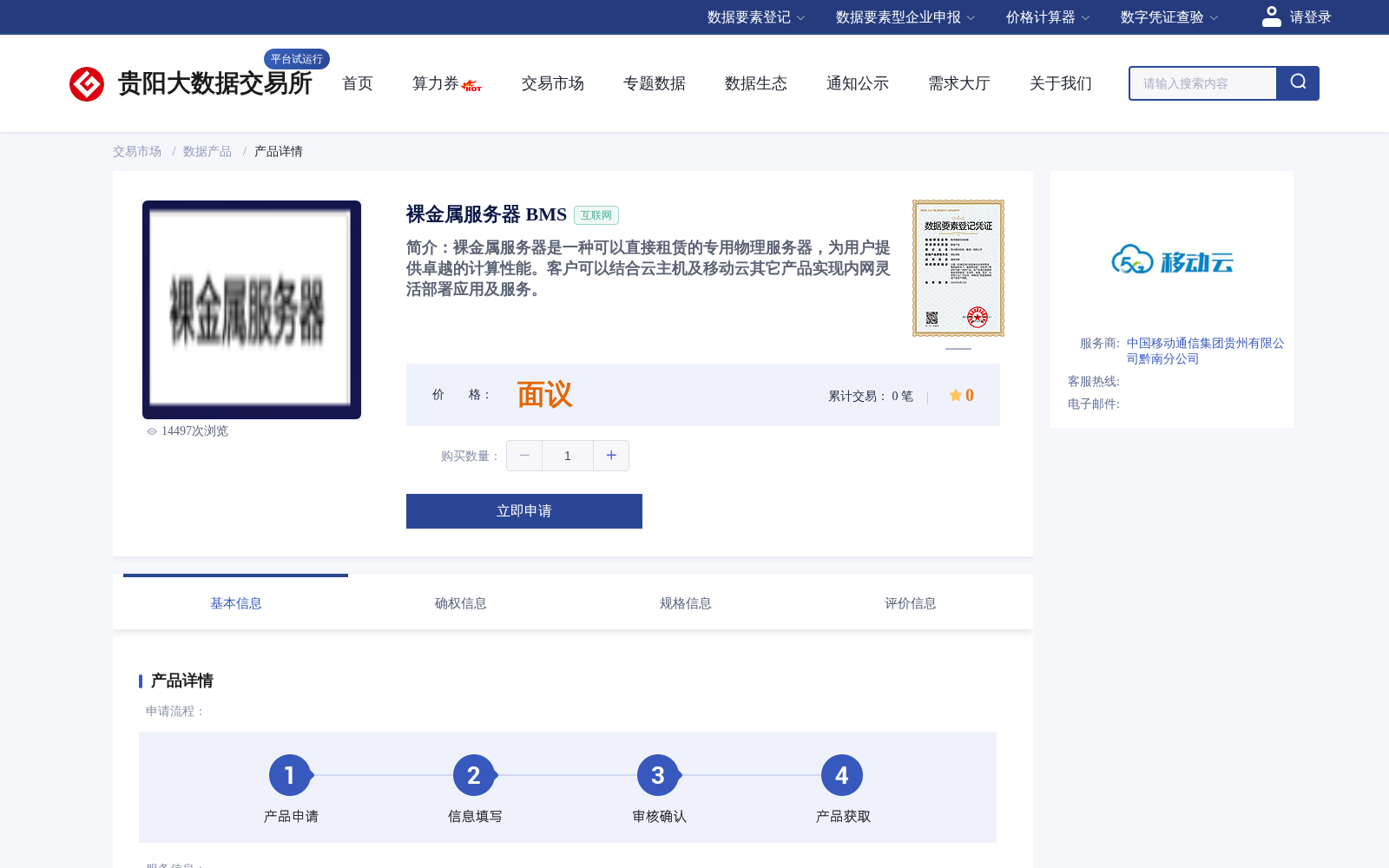Image resolution: width=1389 pixels, height=868 pixels.
Task: Expand the 价格计算器 dropdown
Action: 1048,17
